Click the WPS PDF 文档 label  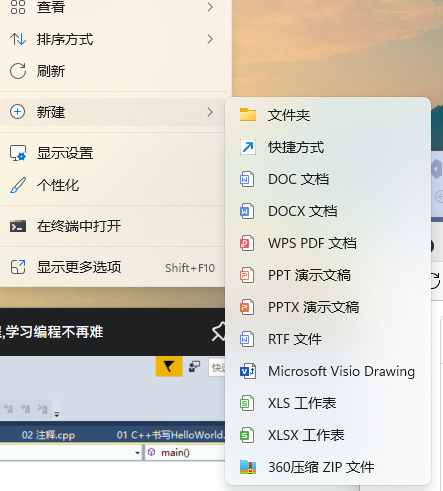tap(312, 243)
